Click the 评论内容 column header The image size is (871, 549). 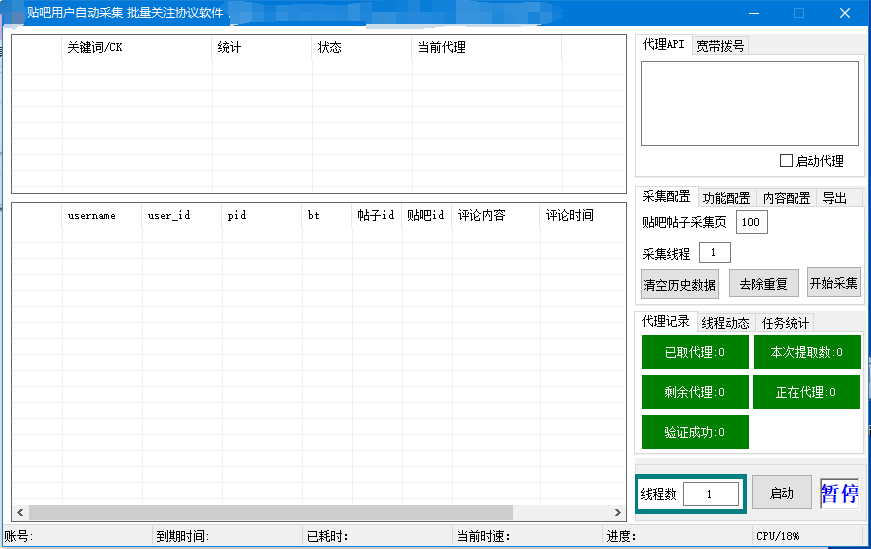[x=495, y=215]
